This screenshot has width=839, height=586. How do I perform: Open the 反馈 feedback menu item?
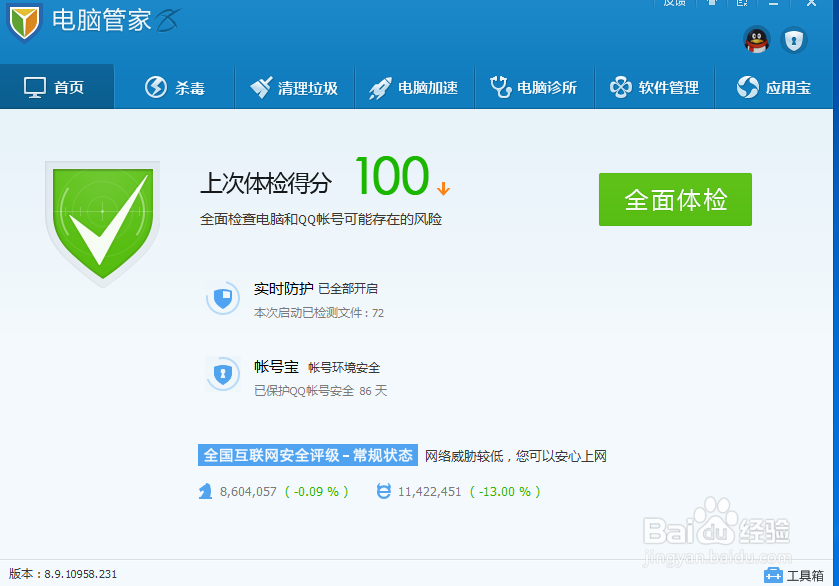click(x=674, y=3)
